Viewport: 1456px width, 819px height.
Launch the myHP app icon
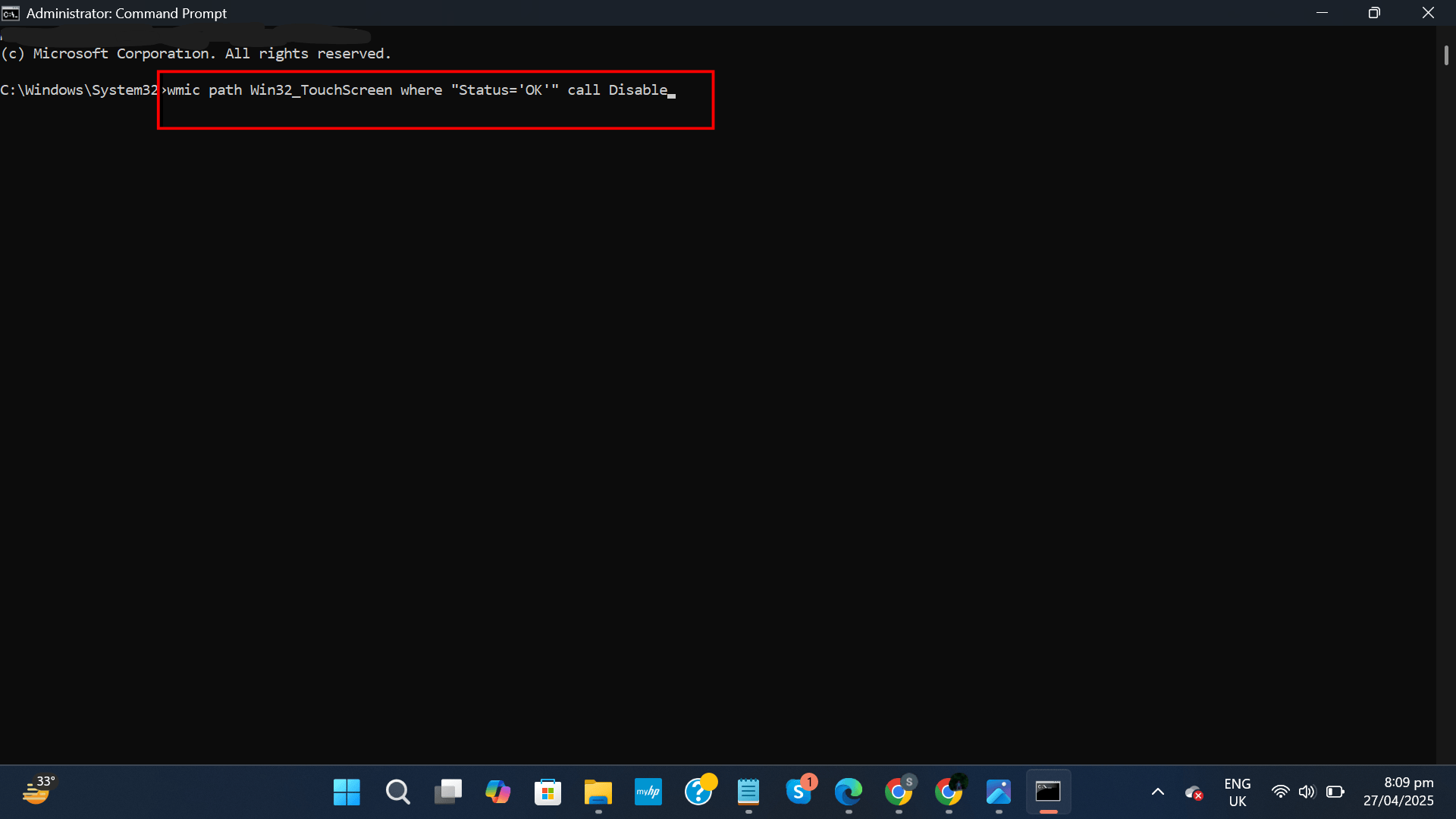point(648,792)
